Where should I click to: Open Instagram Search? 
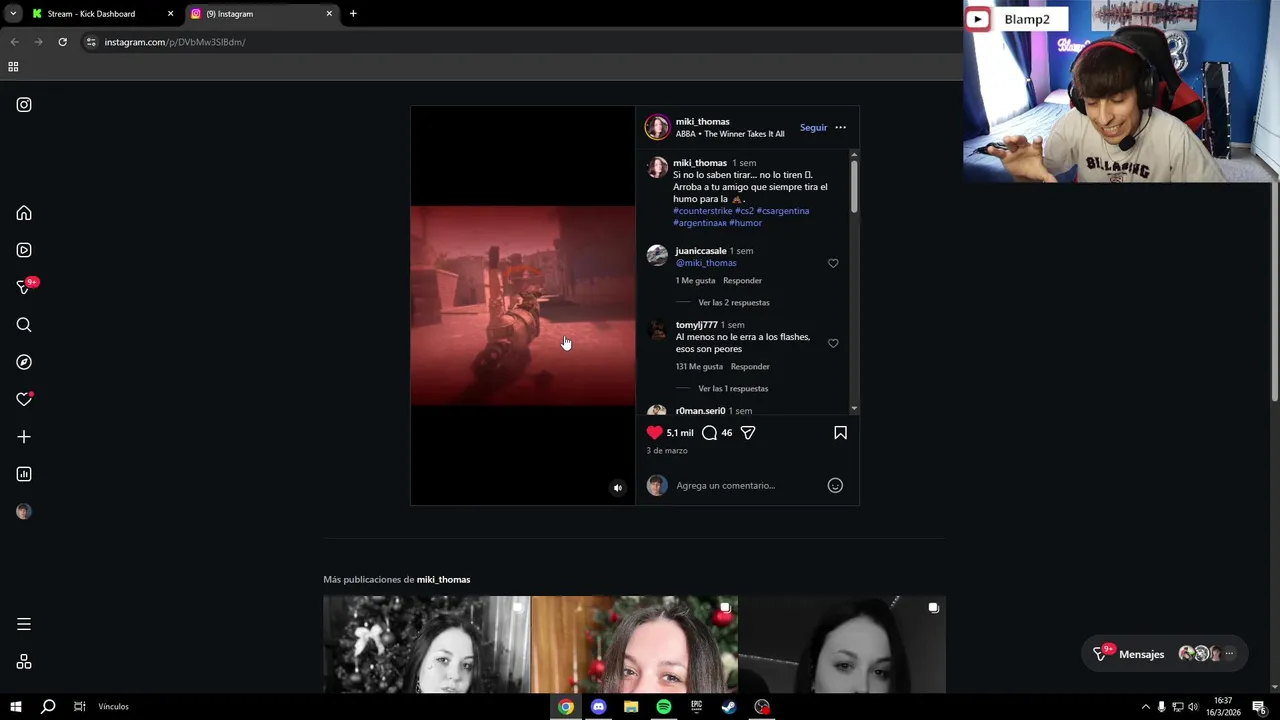point(24,325)
